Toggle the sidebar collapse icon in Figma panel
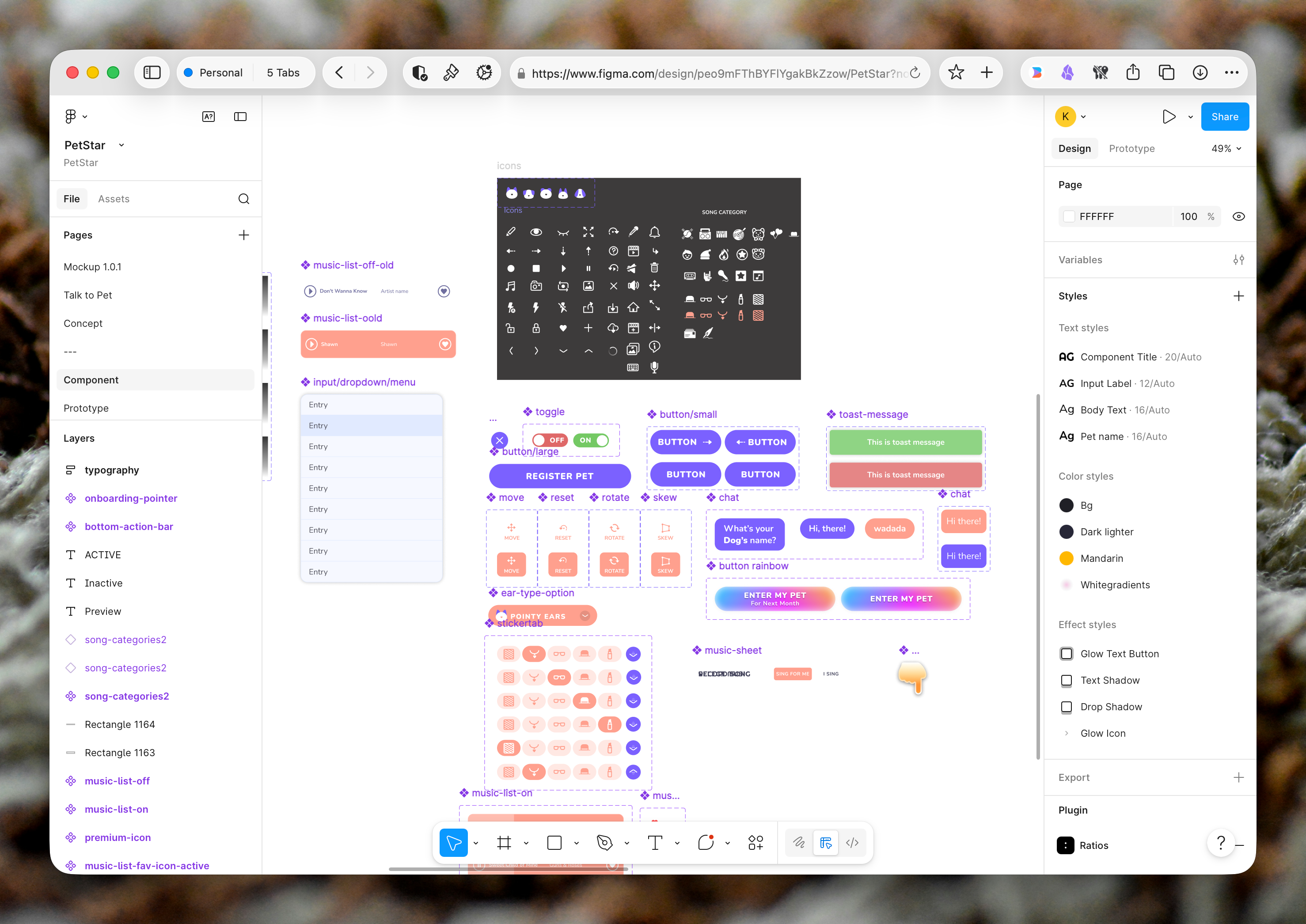 [240, 117]
